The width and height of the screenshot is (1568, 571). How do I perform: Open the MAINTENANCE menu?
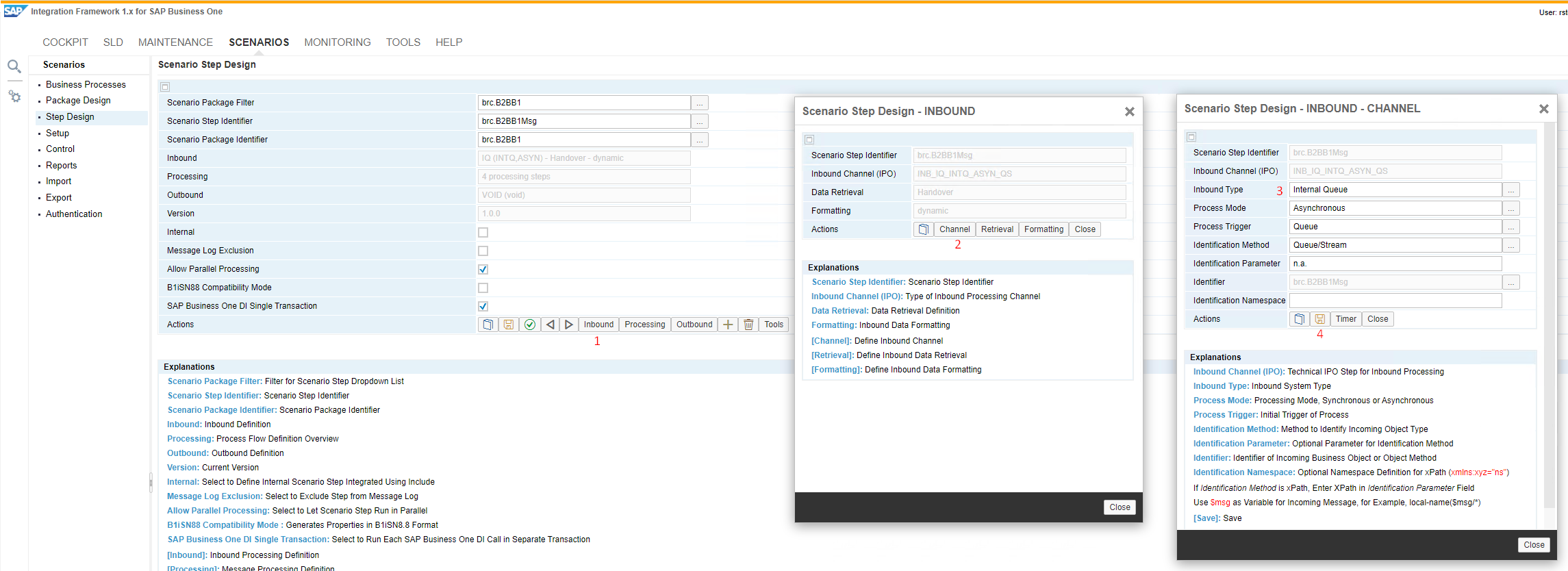pos(175,42)
